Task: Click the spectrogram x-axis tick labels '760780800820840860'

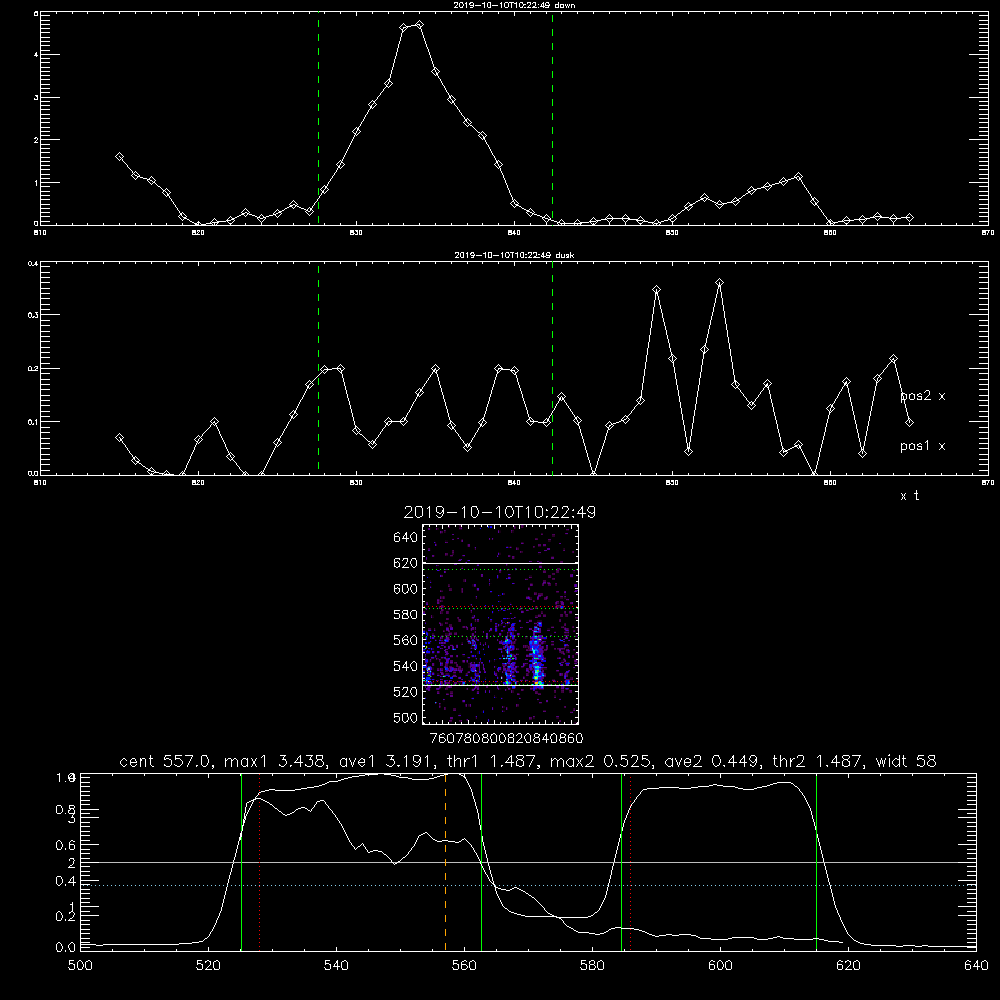Action: point(507,739)
